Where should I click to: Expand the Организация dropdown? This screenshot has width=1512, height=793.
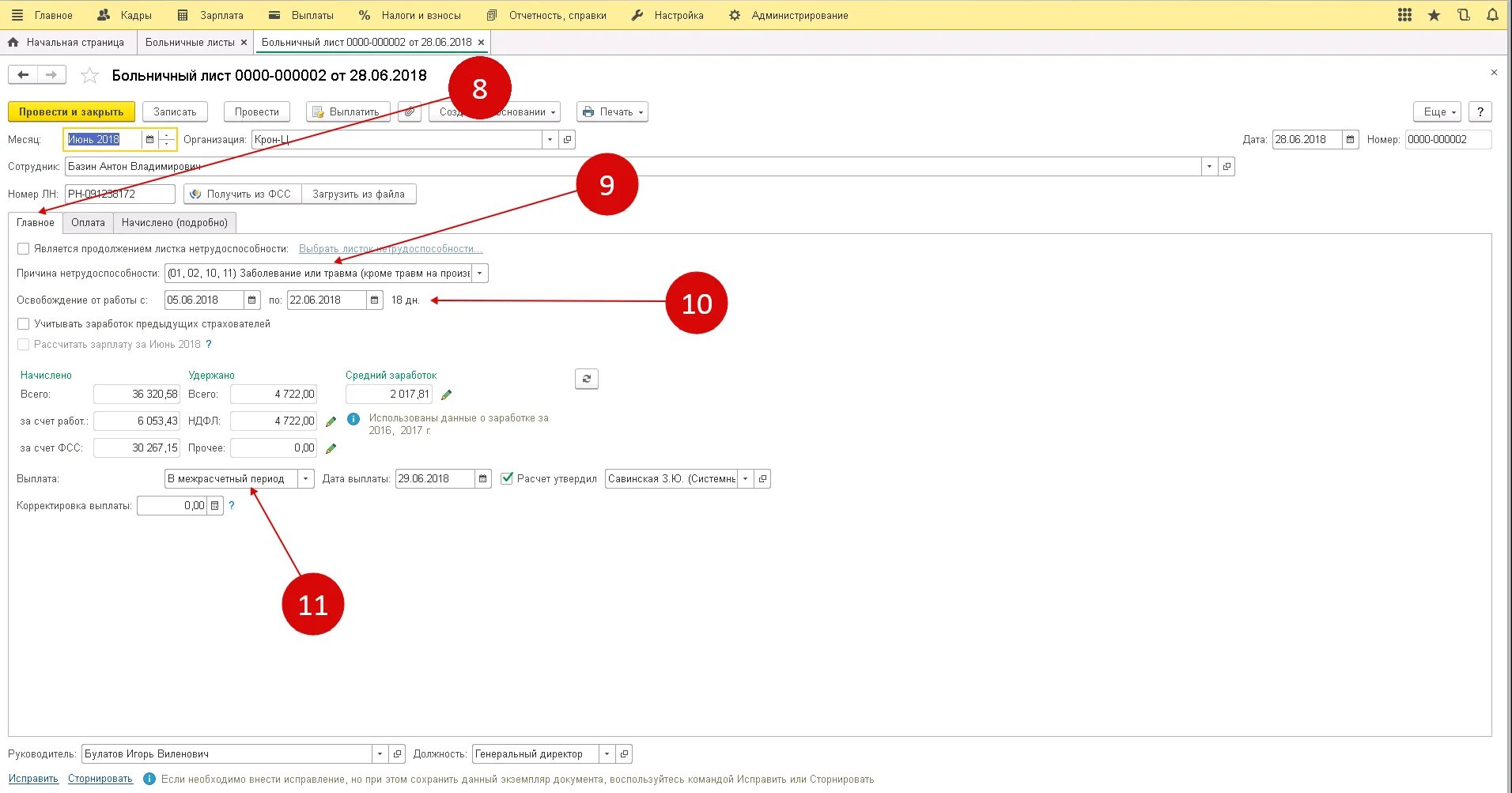tap(550, 139)
